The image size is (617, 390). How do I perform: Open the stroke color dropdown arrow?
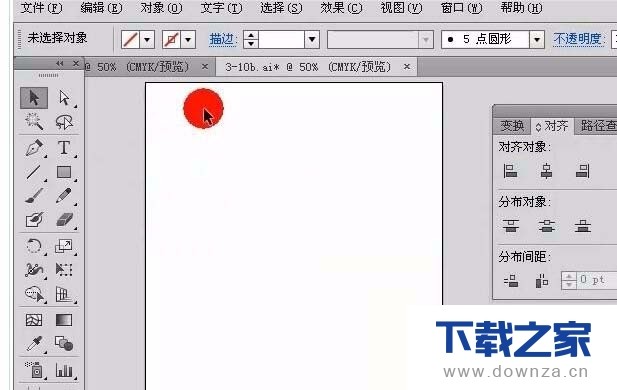coord(188,40)
